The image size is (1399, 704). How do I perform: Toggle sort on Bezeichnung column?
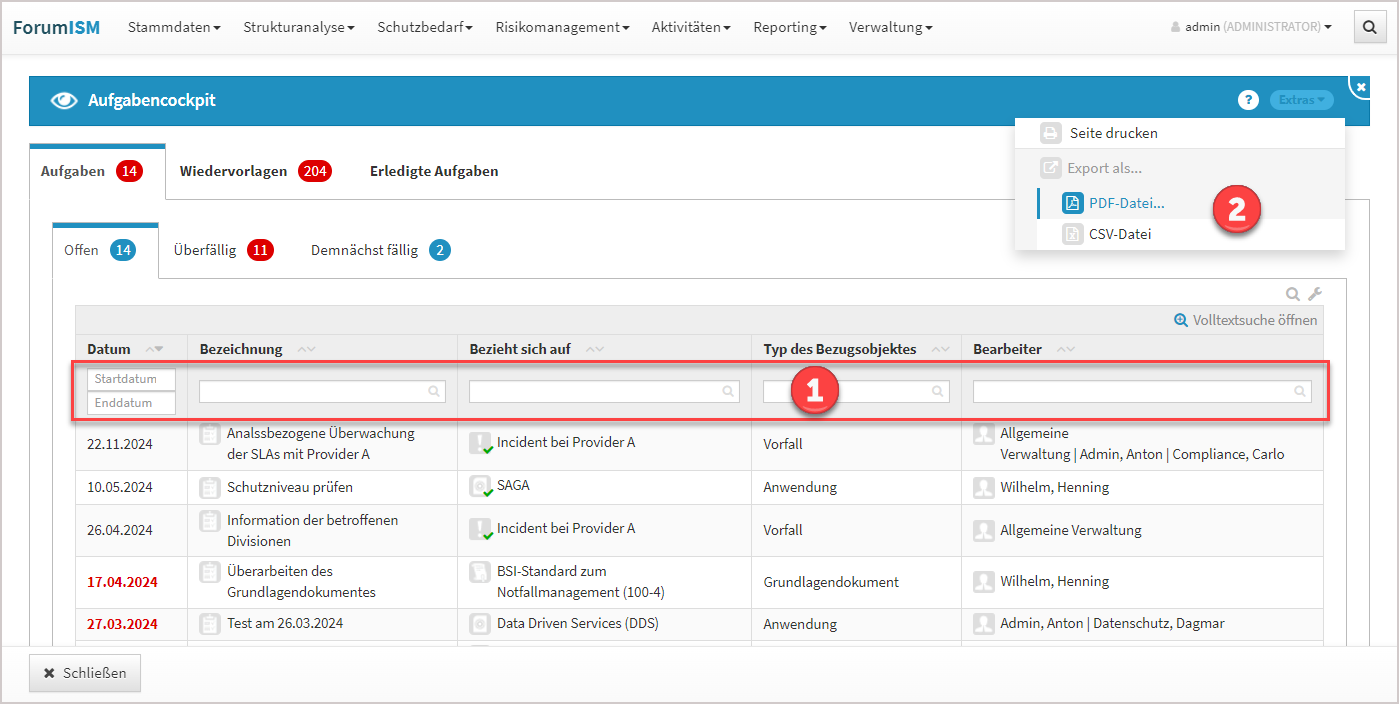[x=306, y=349]
